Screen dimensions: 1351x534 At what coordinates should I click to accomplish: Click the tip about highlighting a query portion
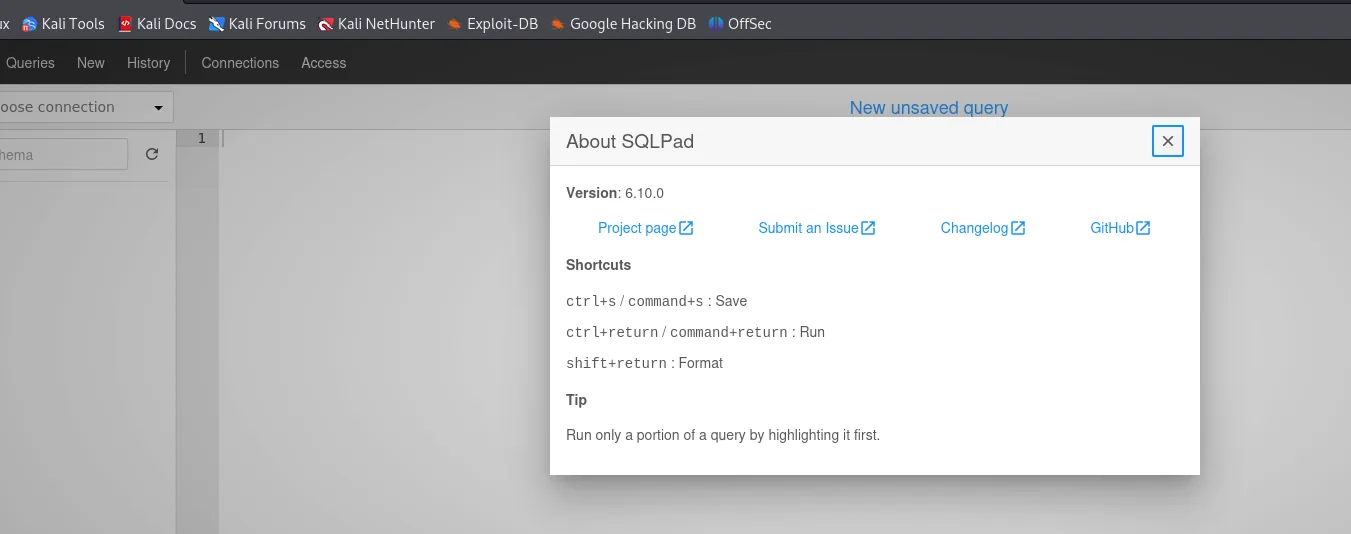coord(723,435)
